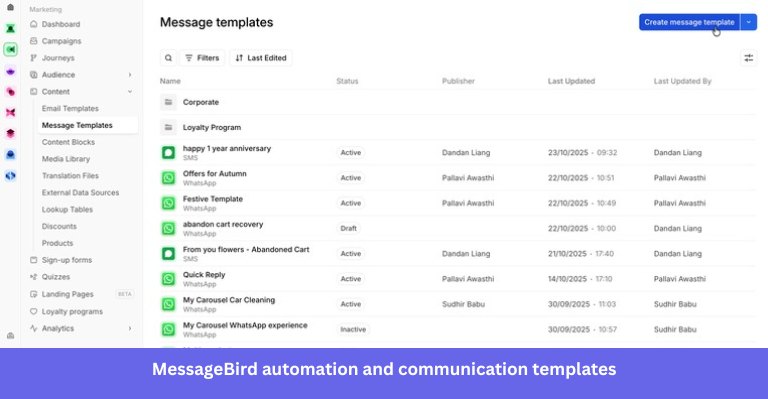
Task: Click the Loyalty programs heart icon
Action: click(33, 311)
